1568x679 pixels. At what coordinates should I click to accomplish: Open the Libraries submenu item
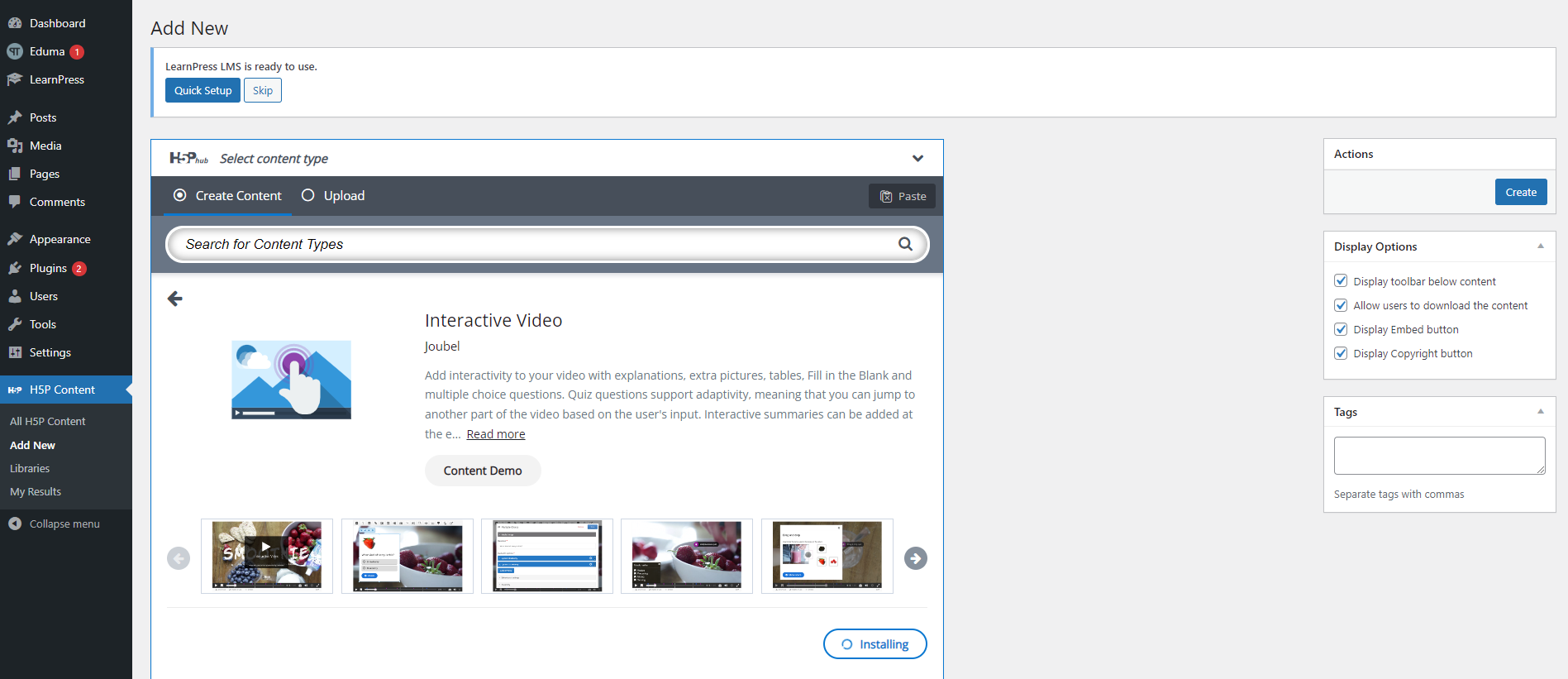pyautogui.click(x=30, y=468)
